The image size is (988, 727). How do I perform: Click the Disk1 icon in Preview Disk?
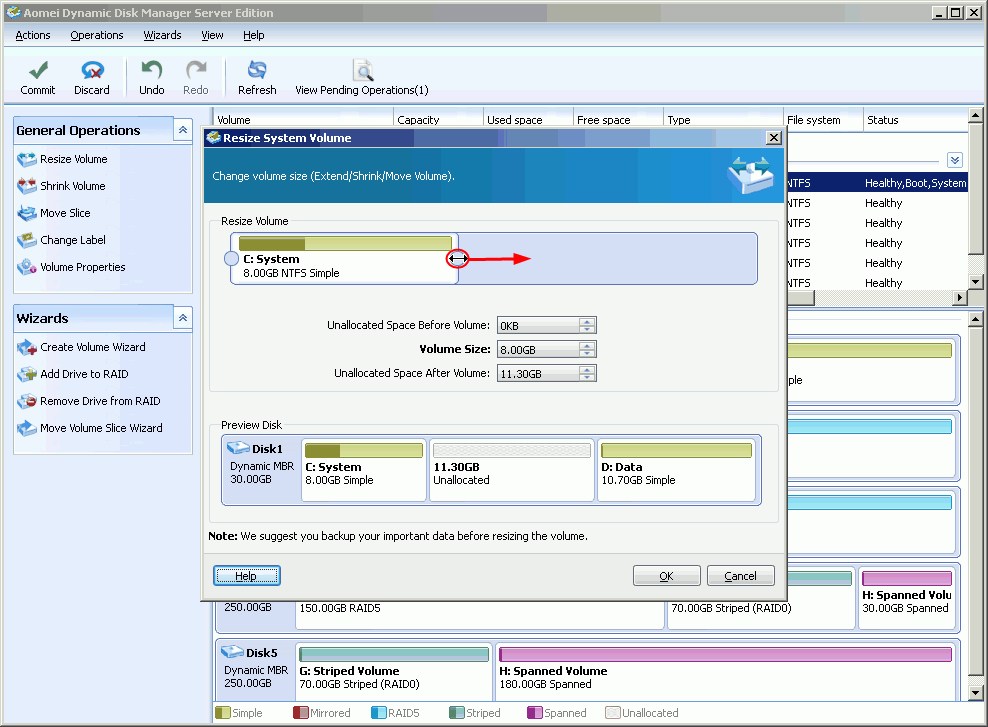(x=238, y=448)
